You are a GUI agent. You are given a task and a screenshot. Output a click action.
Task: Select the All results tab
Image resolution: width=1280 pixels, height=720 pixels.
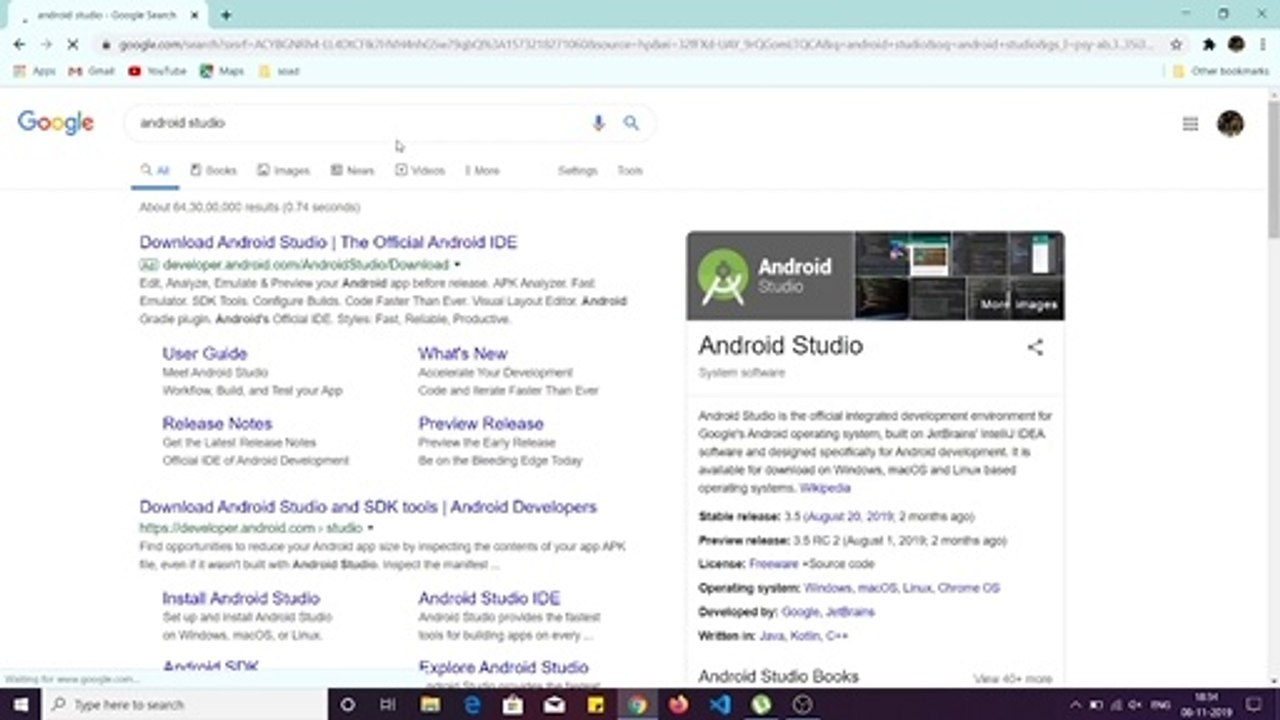(155, 171)
